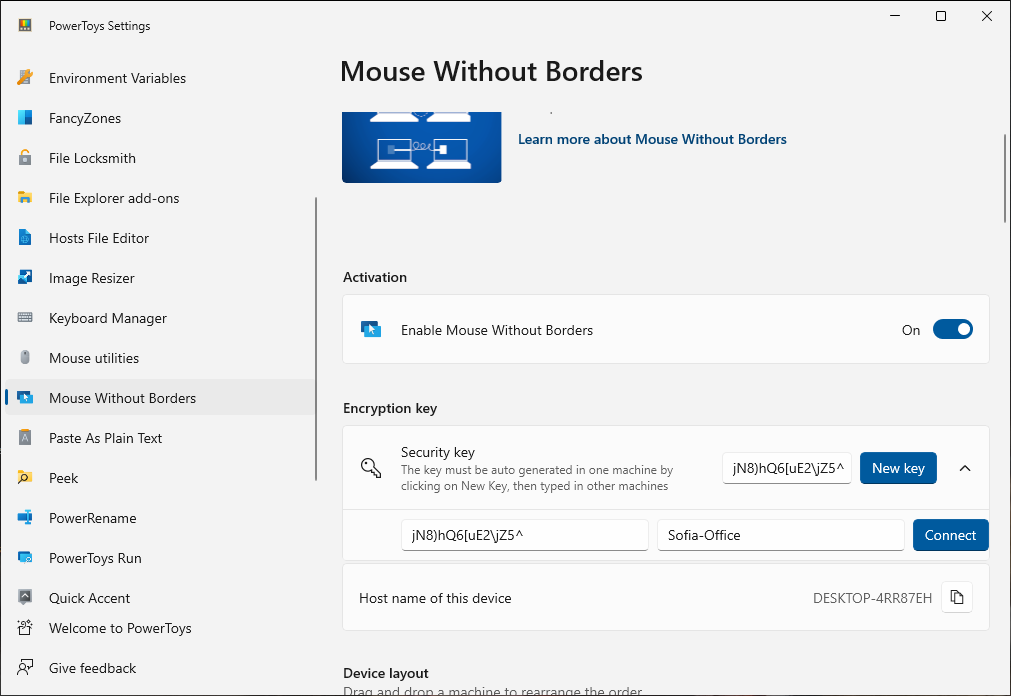The image size is (1011, 696).
Task: Select the FancyZones icon in the sidebar
Action: click(x=27, y=118)
